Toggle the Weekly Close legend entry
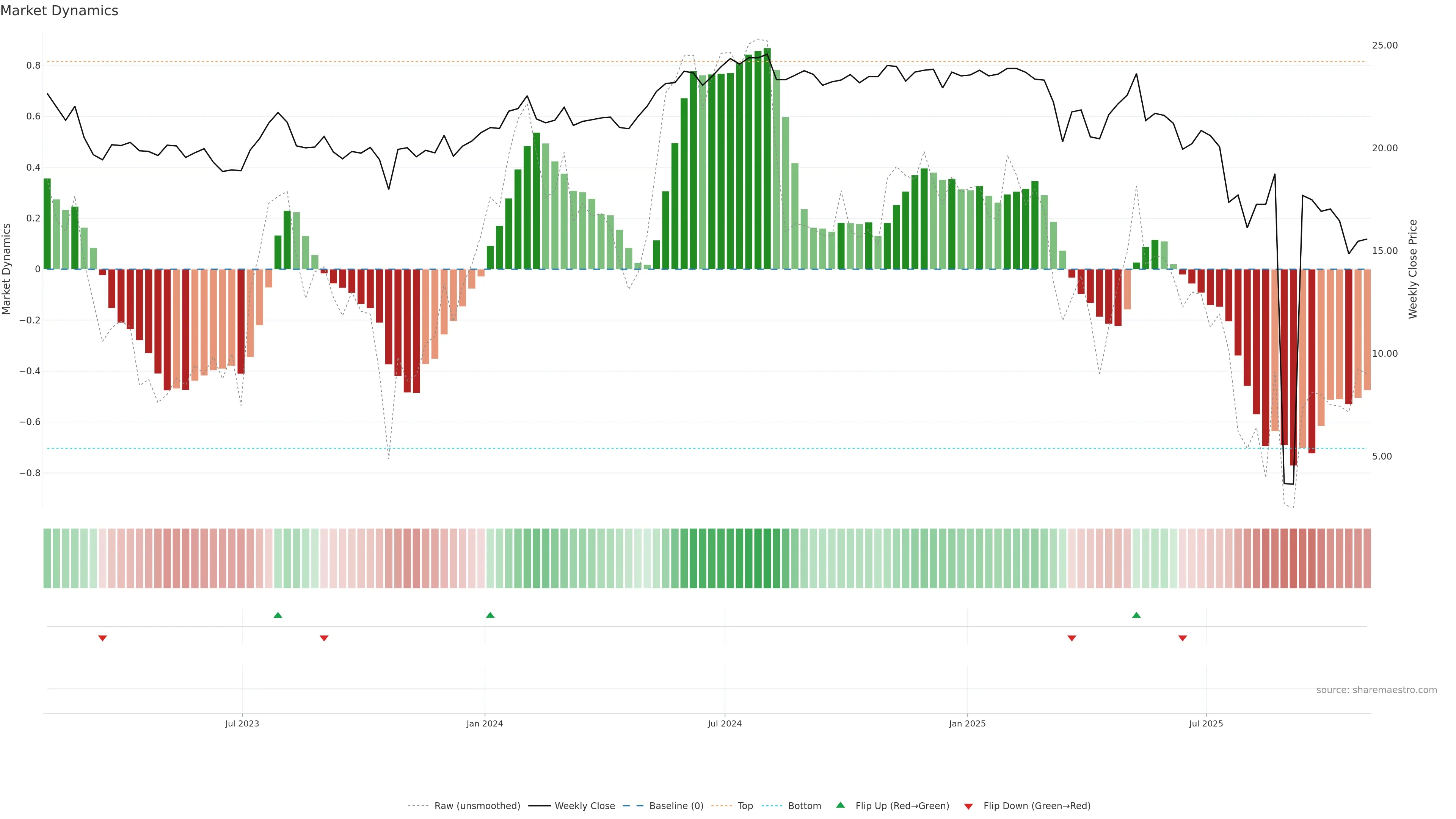1456x819 pixels. tap(584, 806)
